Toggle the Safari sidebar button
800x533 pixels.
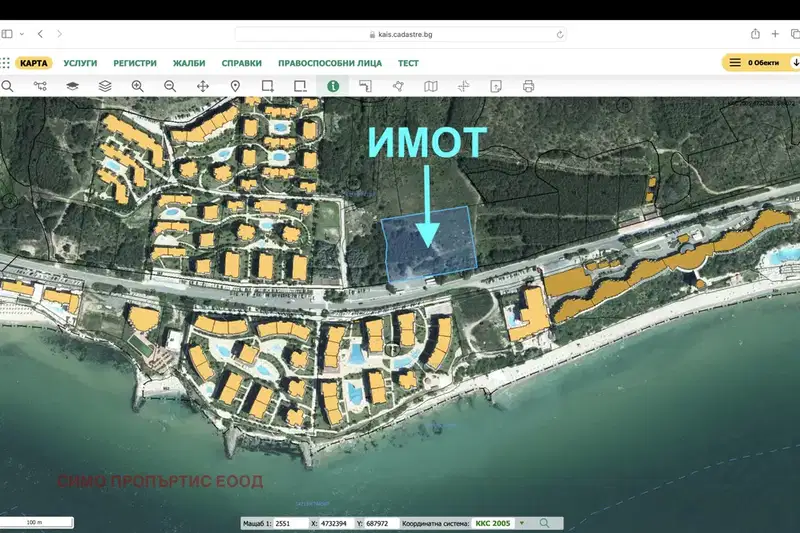(x=7, y=34)
